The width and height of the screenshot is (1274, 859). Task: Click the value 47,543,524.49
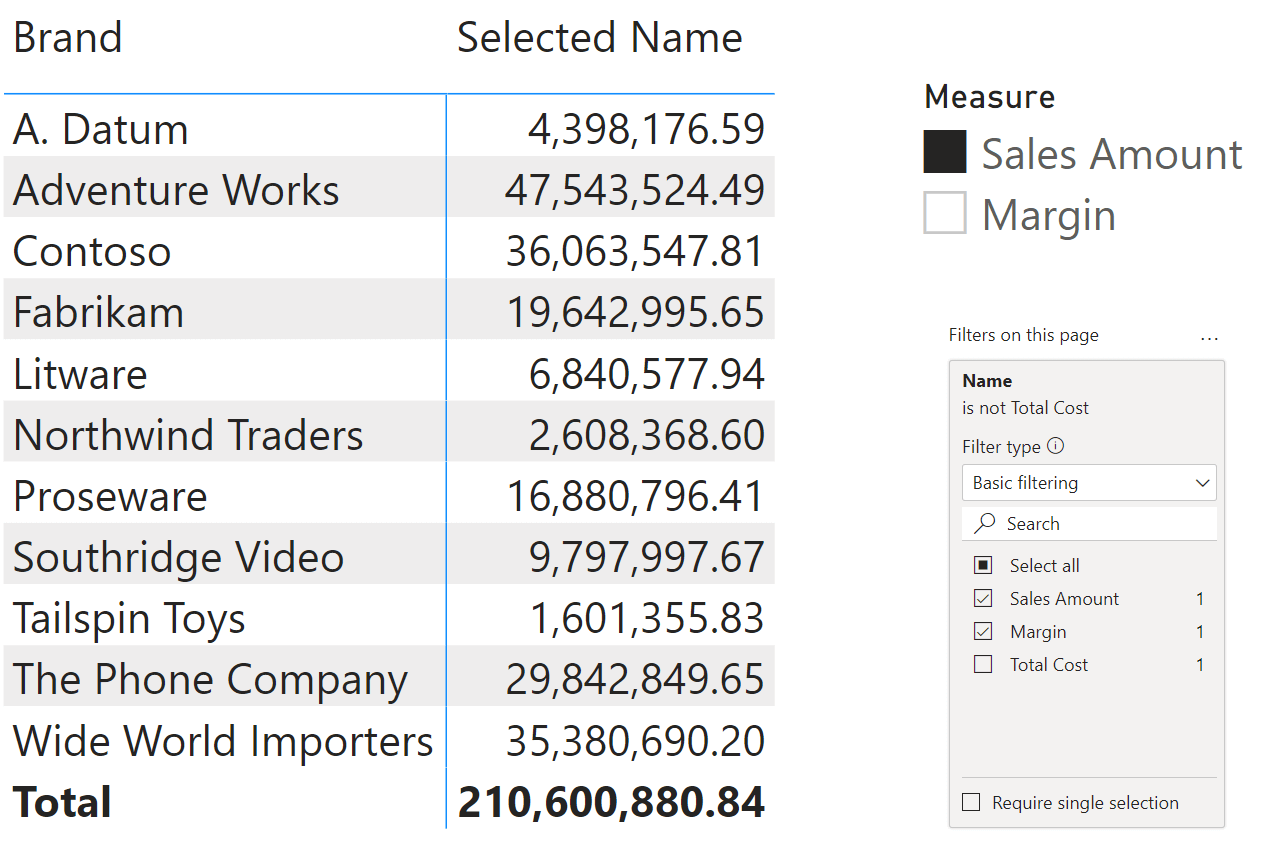coord(635,190)
